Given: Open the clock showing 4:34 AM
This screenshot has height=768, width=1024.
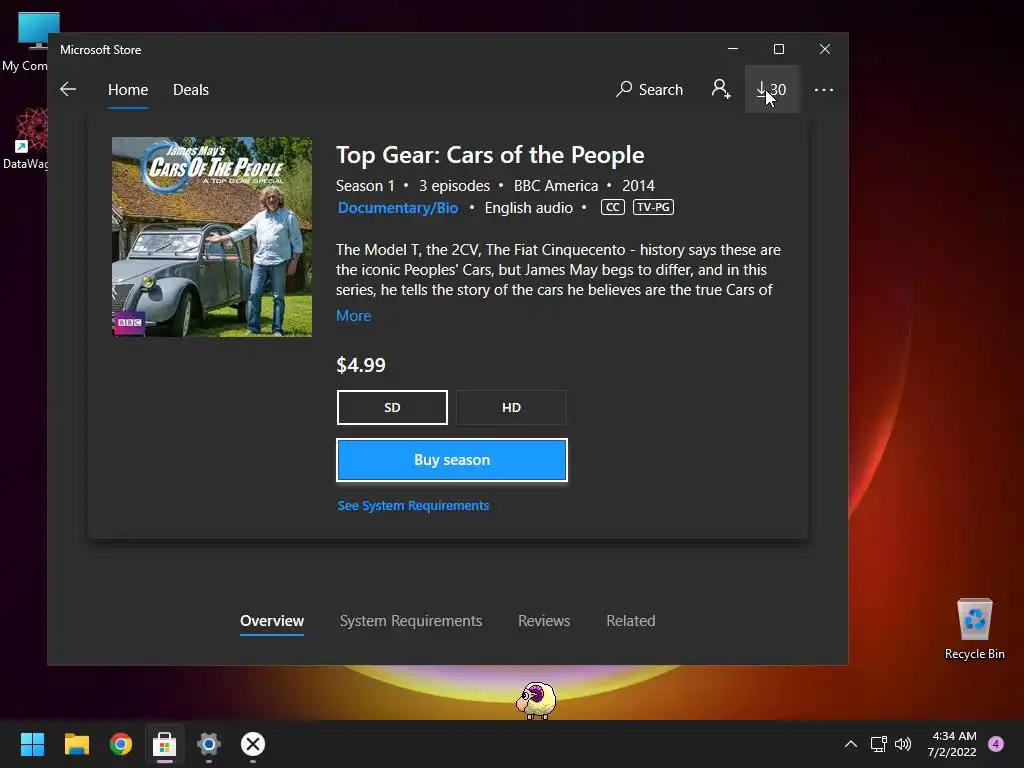Looking at the screenshot, I should (952, 744).
